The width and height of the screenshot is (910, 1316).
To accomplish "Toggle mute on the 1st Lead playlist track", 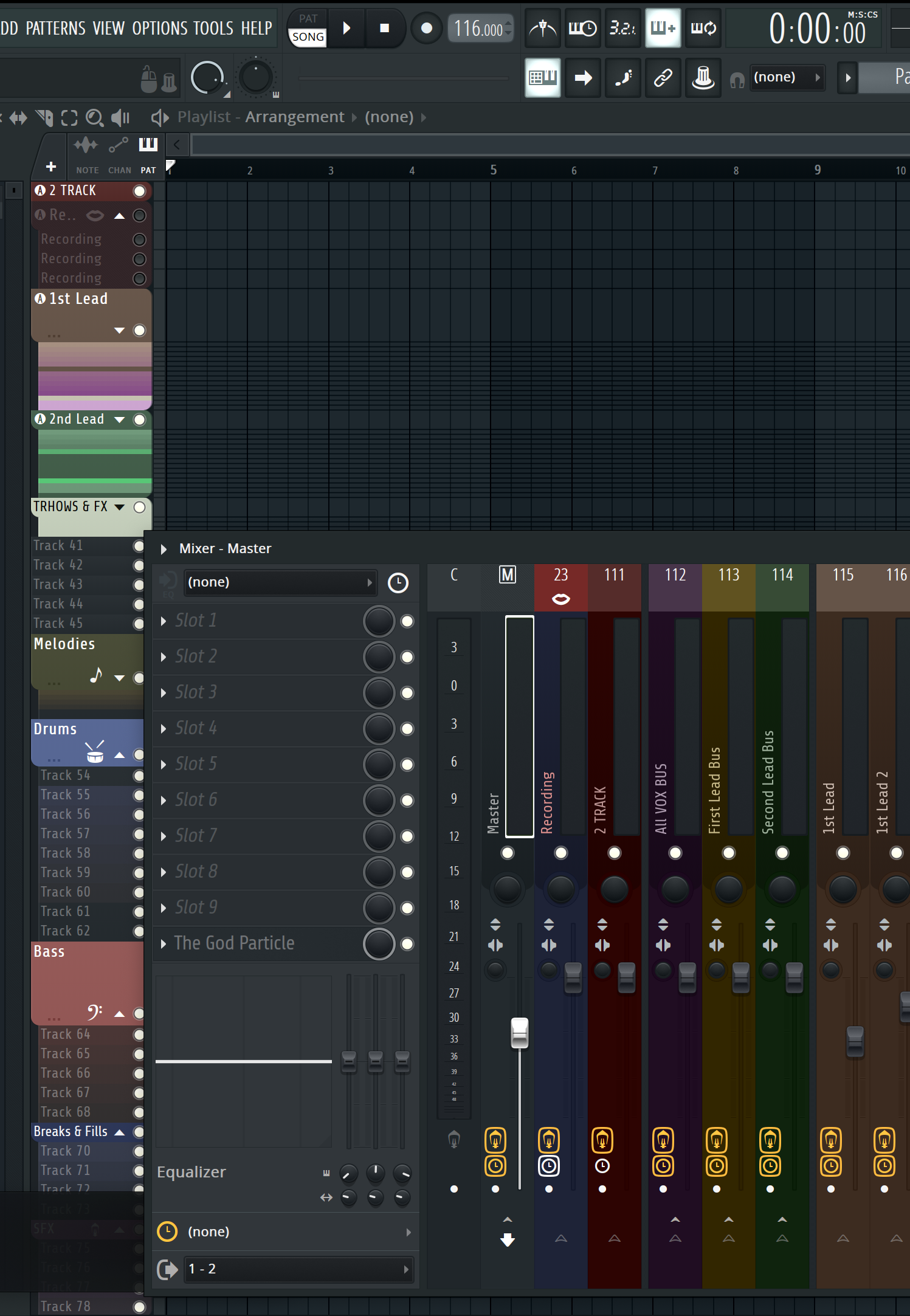I will point(140,330).
